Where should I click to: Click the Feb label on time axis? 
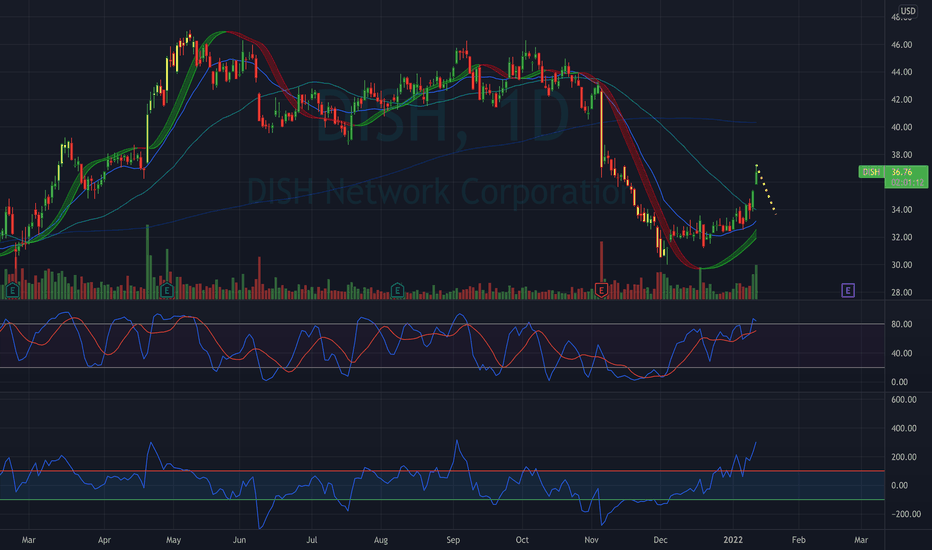coord(798,540)
